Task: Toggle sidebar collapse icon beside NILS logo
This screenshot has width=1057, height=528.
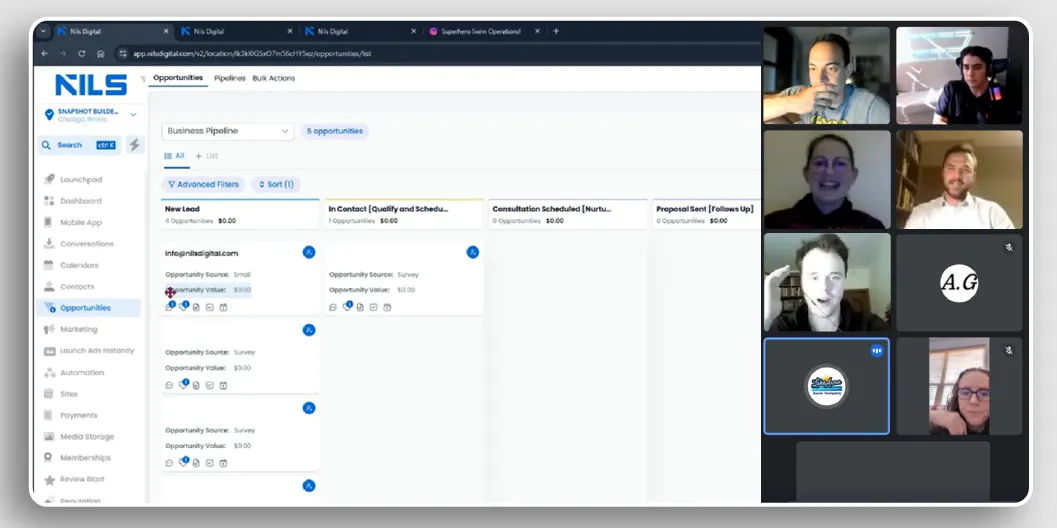Action: tap(142, 79)
